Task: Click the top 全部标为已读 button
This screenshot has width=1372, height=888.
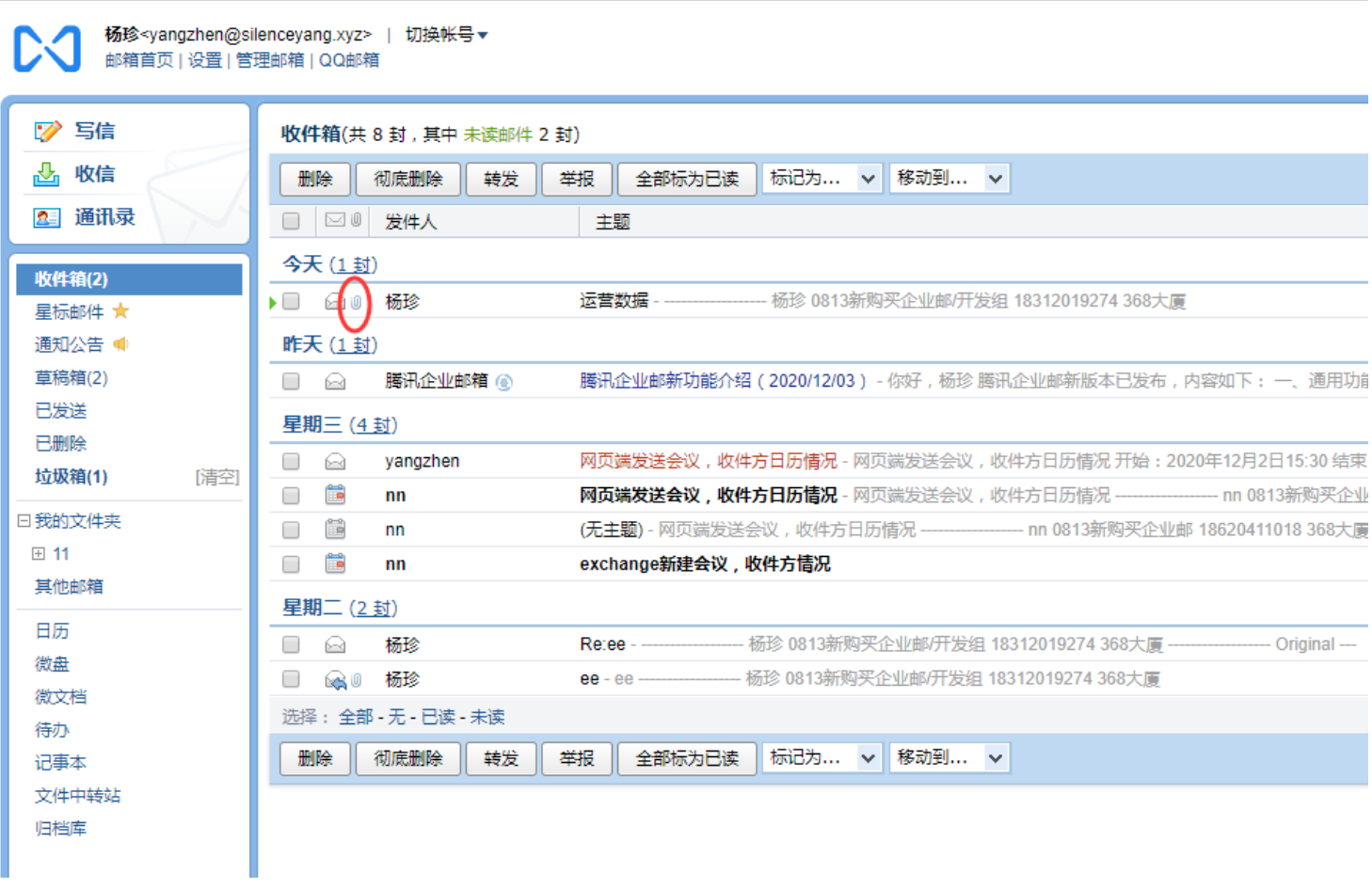Action: 687,179
